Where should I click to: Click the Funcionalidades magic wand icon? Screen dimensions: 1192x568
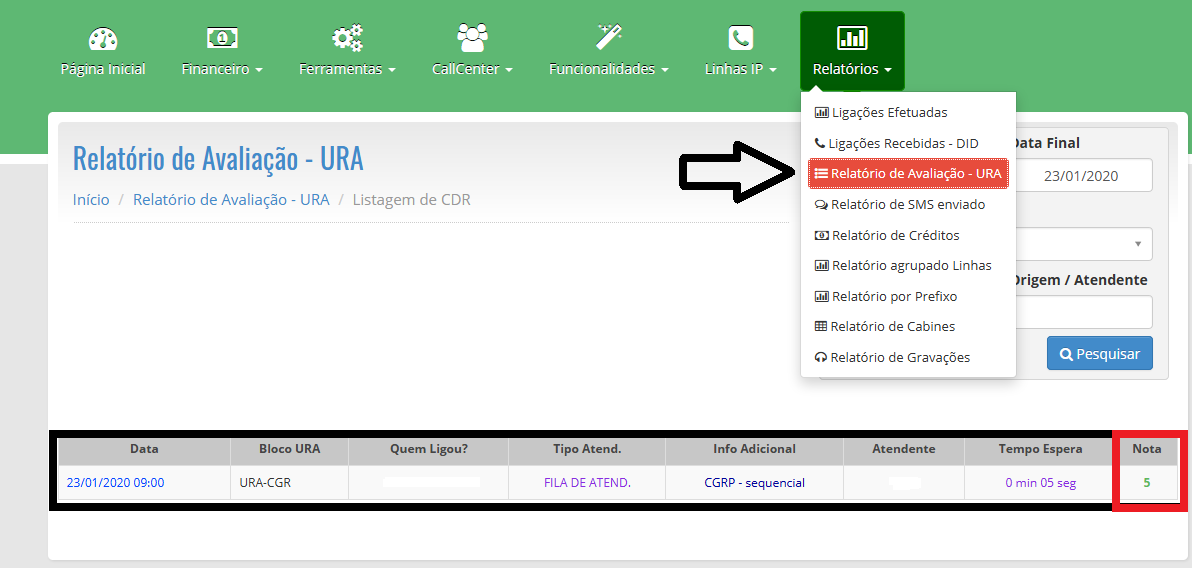point(609,38)
